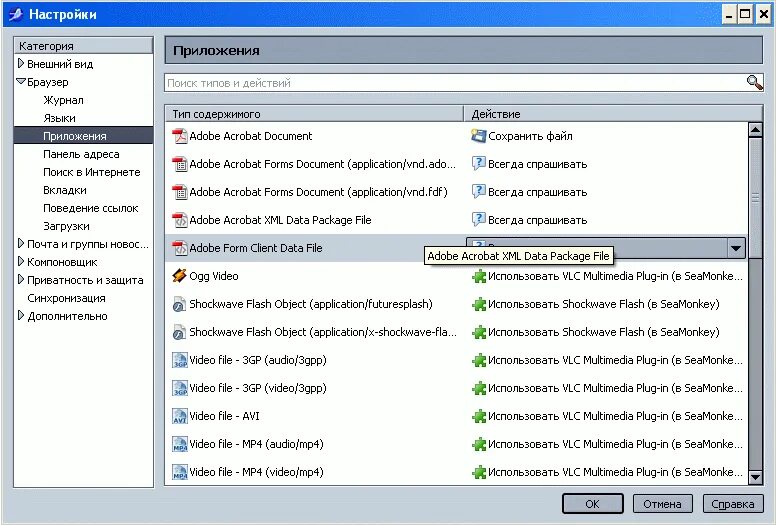This screenshot has width=776, height=525.
Task: Click the plugin icon in 3GP (audio/3gpp) row
Action: click(479, 360)
